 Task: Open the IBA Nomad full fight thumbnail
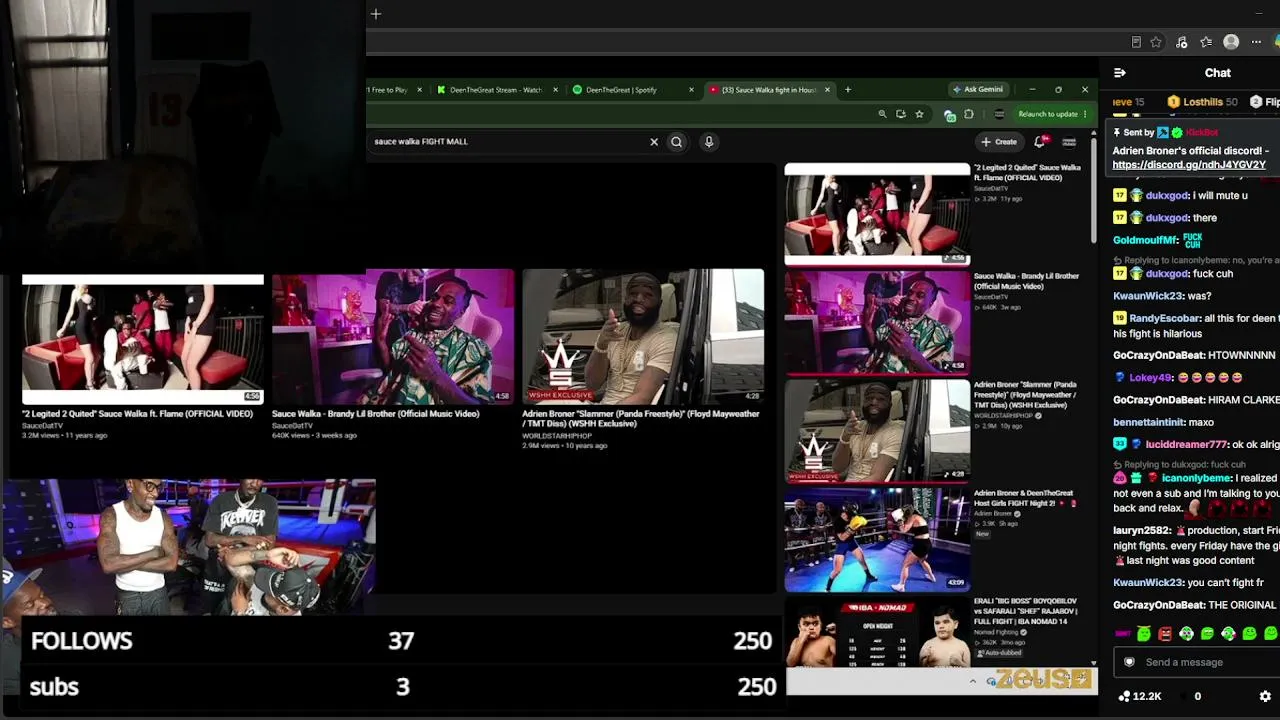(x=877, y=634)
